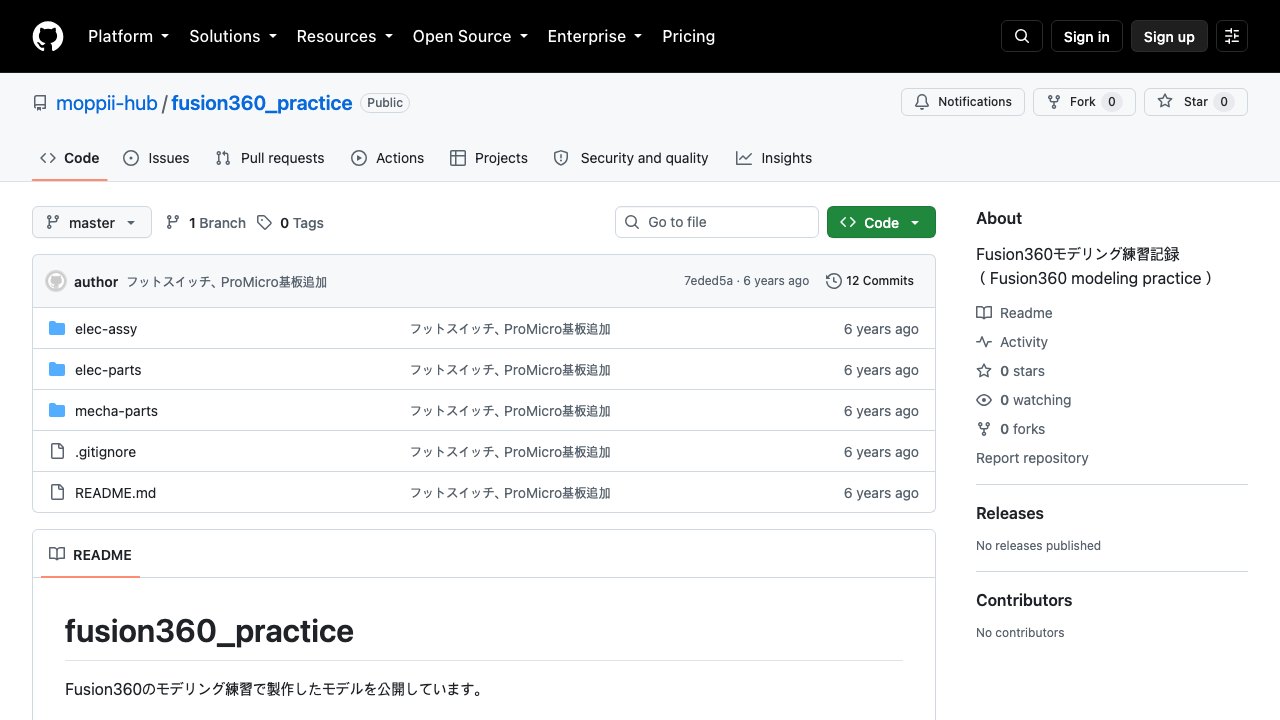Click the README.md file icon
Screen dimensions: 1280x720
tap(57, 493)
